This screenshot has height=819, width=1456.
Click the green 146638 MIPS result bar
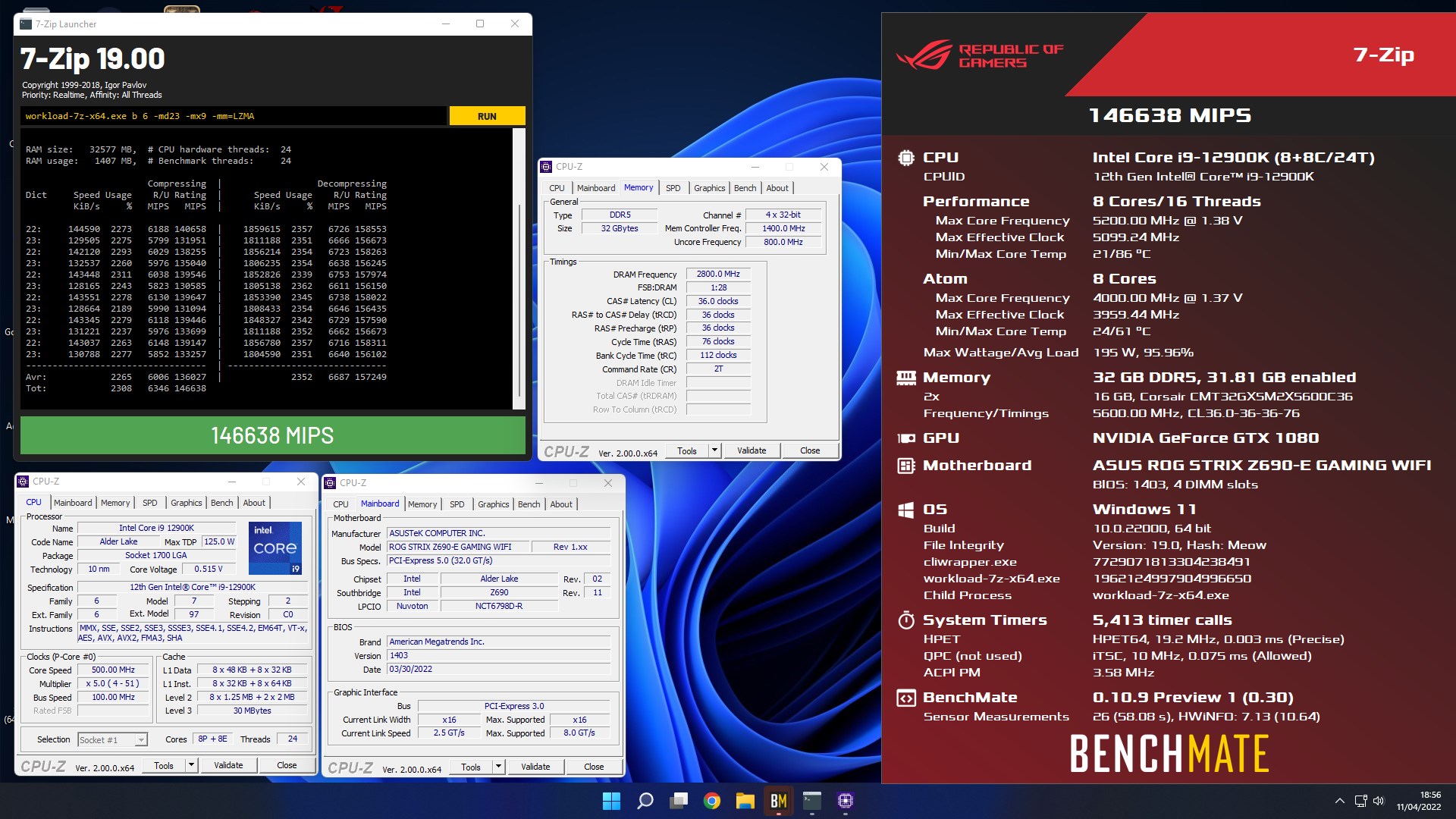(272, 435)
